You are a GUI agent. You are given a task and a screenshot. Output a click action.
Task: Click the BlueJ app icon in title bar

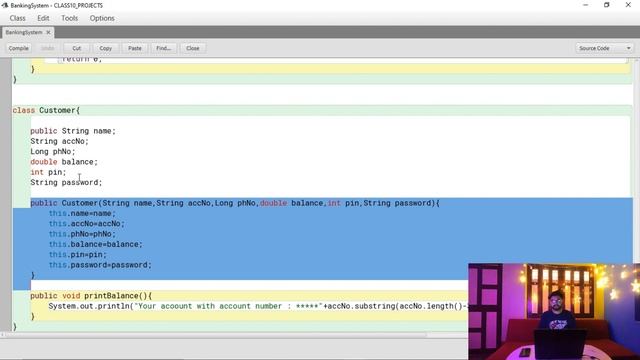point(5,5)
